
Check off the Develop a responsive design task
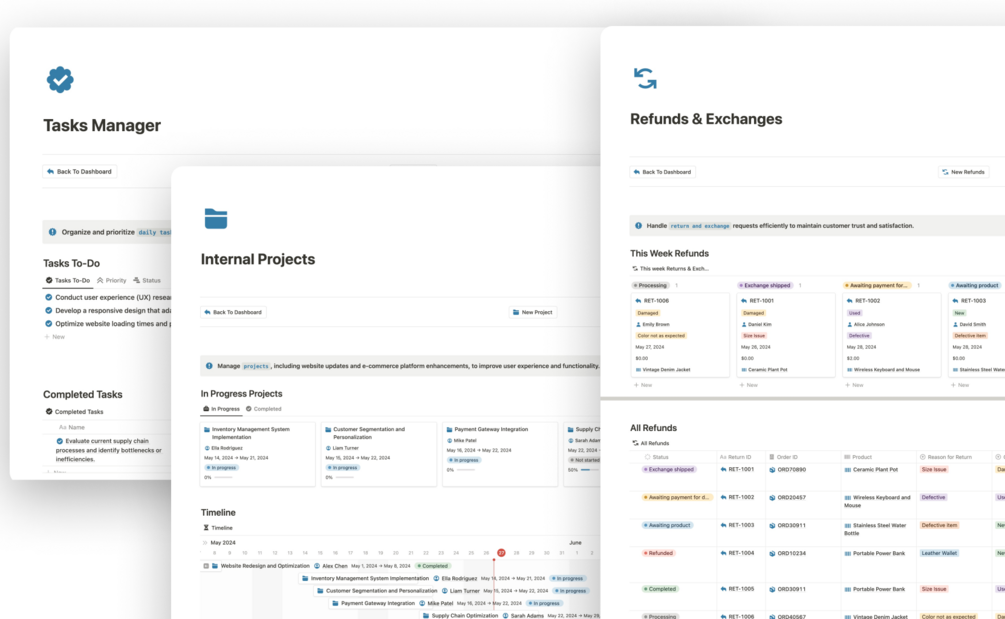(49, 310)
